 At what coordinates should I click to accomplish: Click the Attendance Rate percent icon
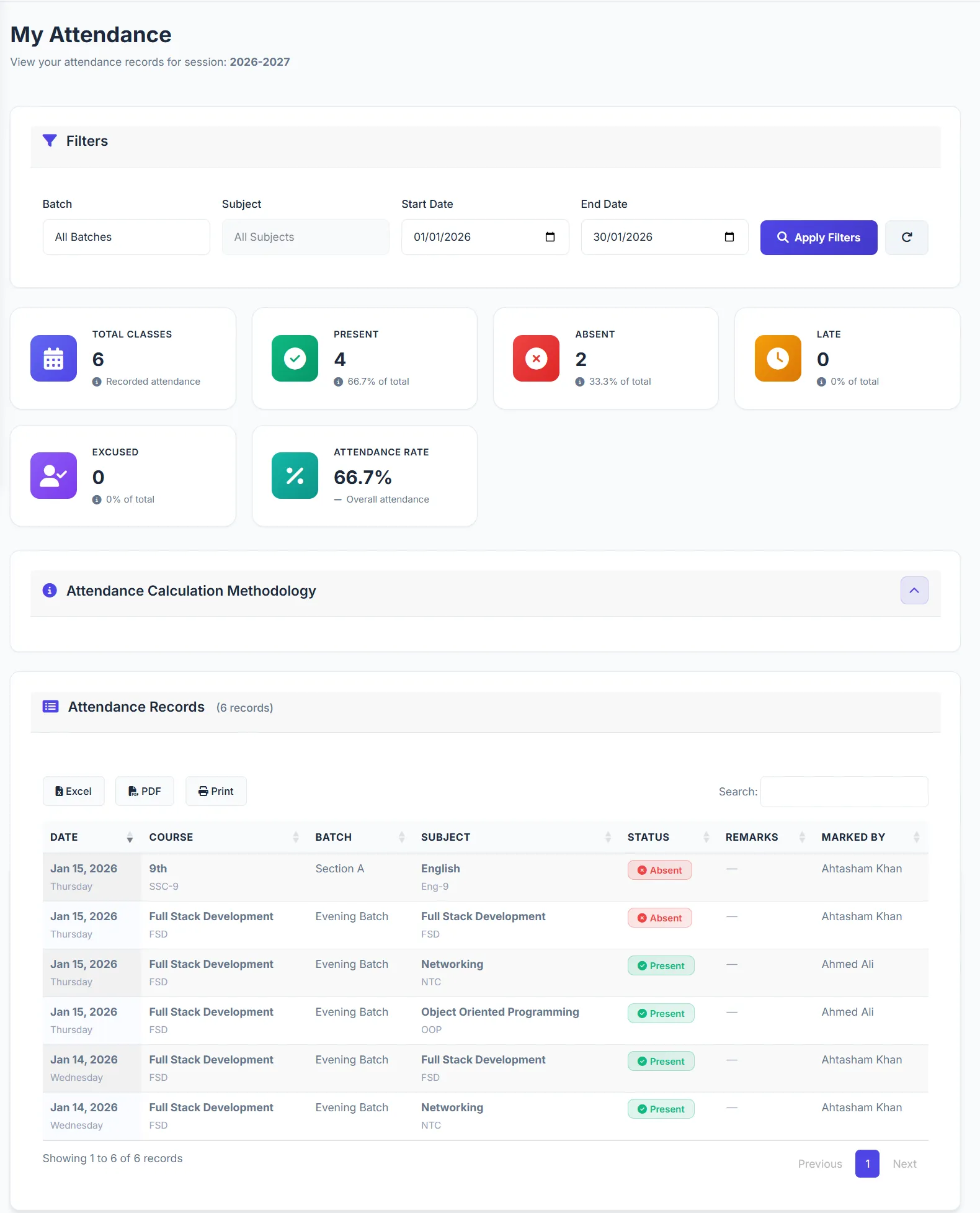tap(295, 476)
